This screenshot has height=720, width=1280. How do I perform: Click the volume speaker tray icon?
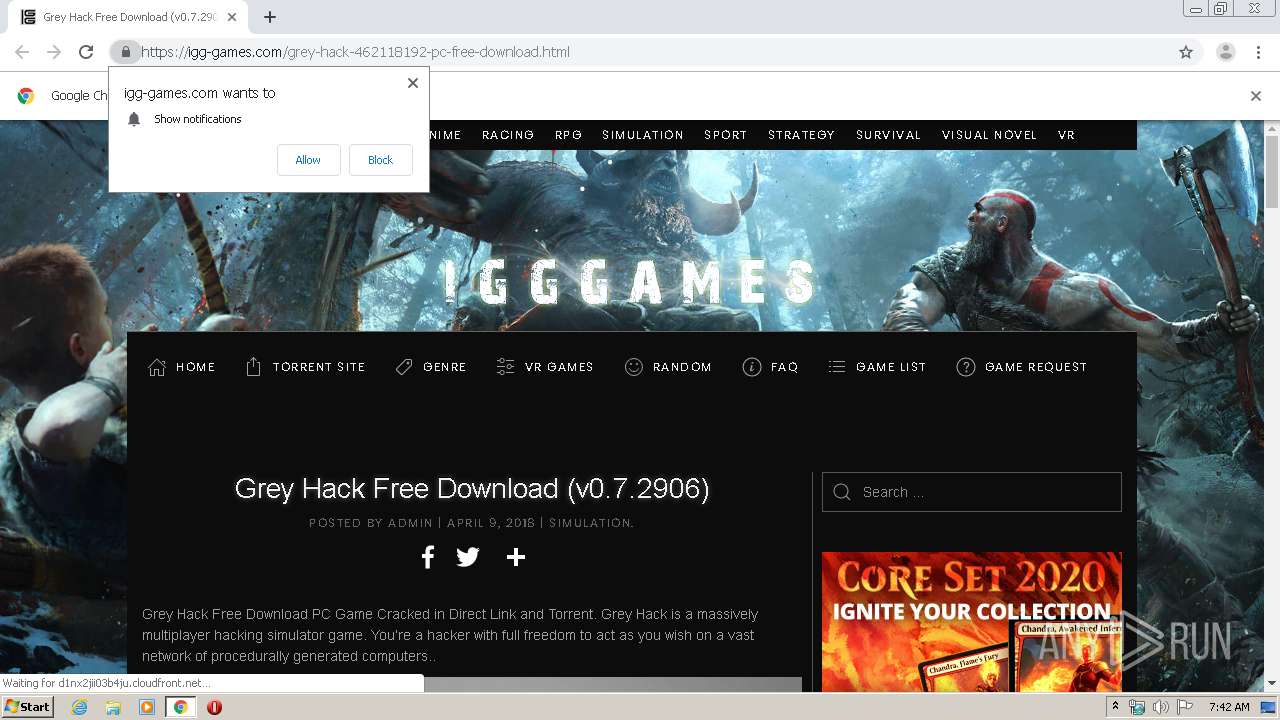1160,707
